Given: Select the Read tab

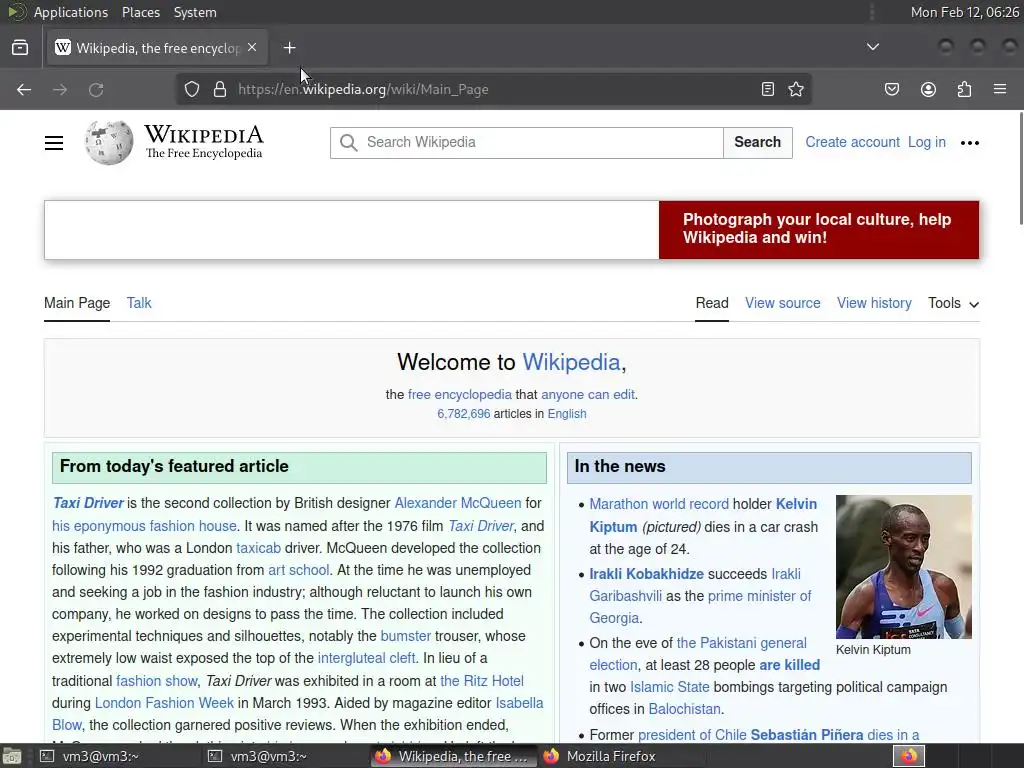Looking at the screenshot, I should coord(712,303).
